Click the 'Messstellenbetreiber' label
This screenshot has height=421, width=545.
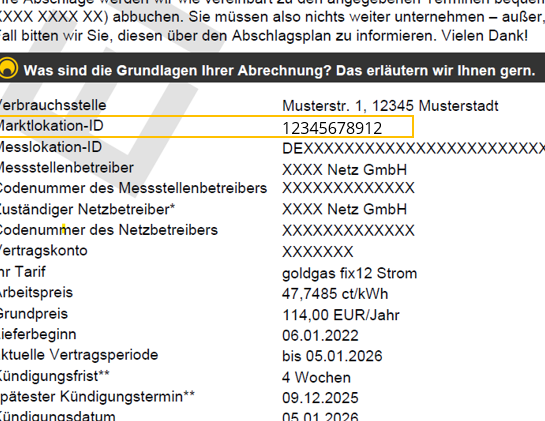pyautogui.click(x=66, y=168)
